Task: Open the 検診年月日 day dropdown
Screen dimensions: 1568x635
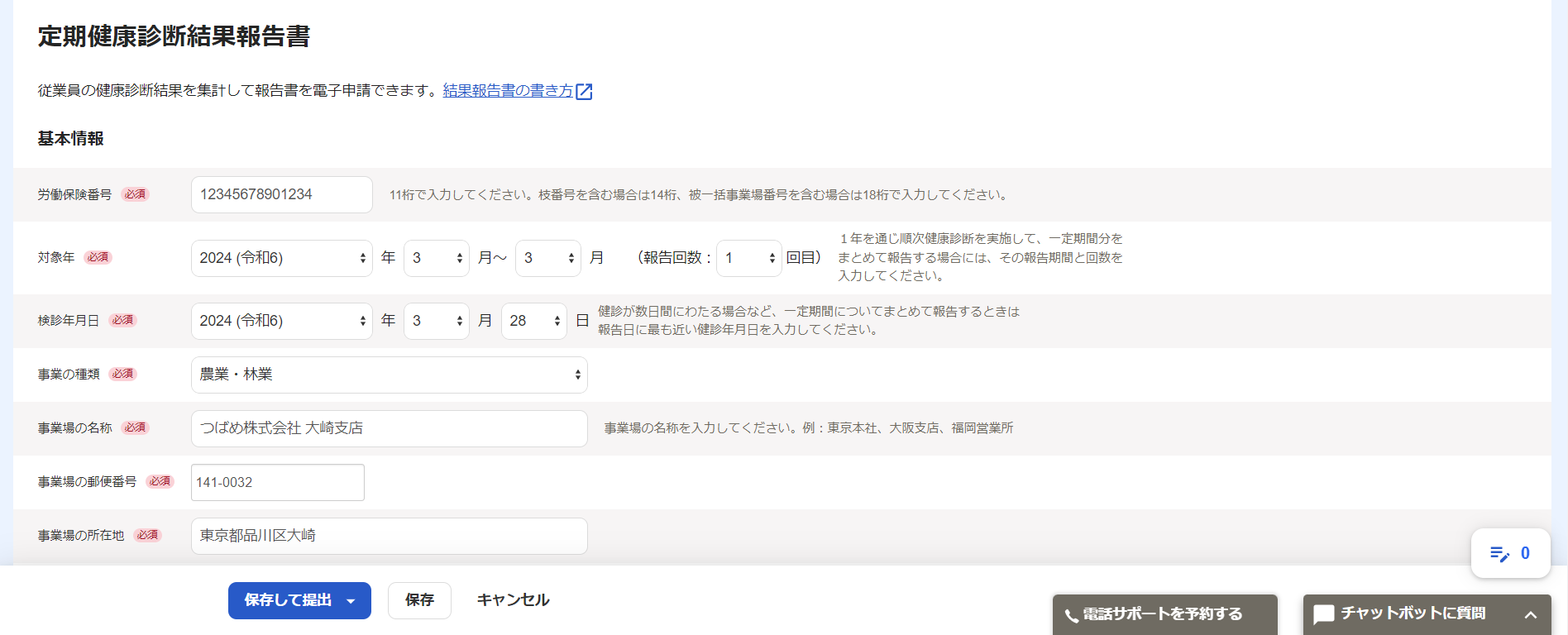Action: point(534,321)
